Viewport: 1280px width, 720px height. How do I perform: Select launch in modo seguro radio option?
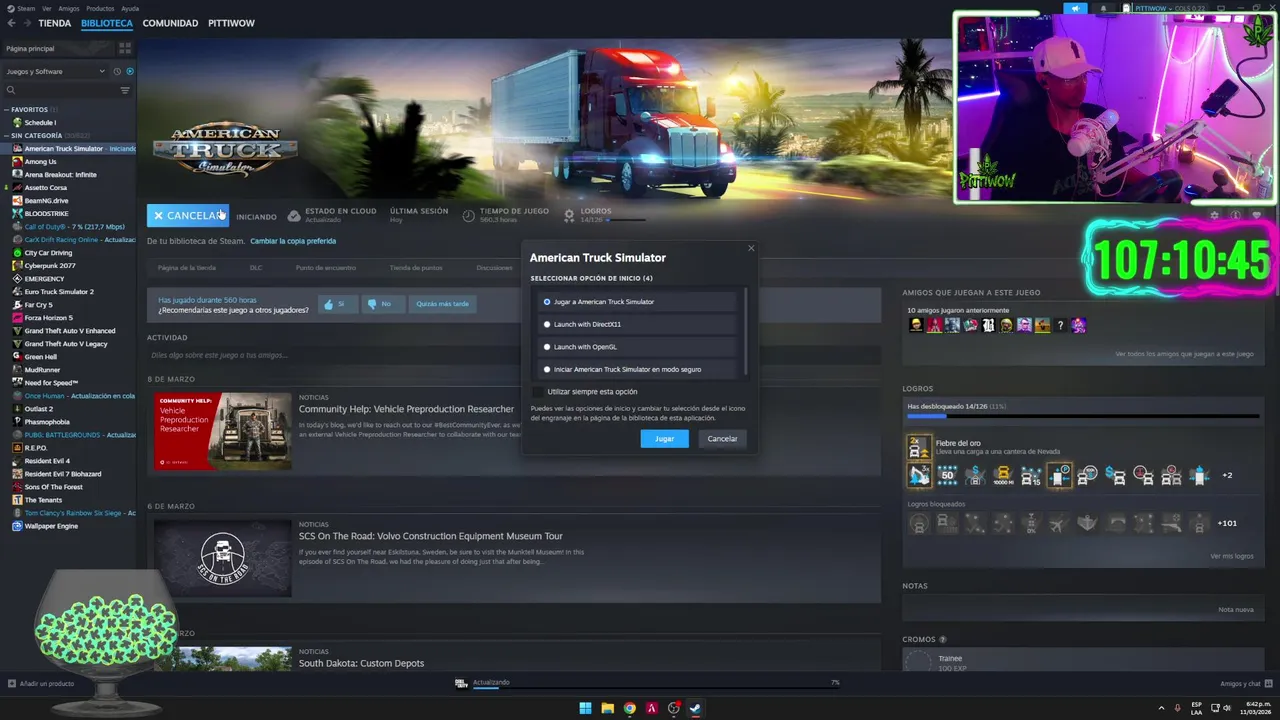click(x=547, y=370)
